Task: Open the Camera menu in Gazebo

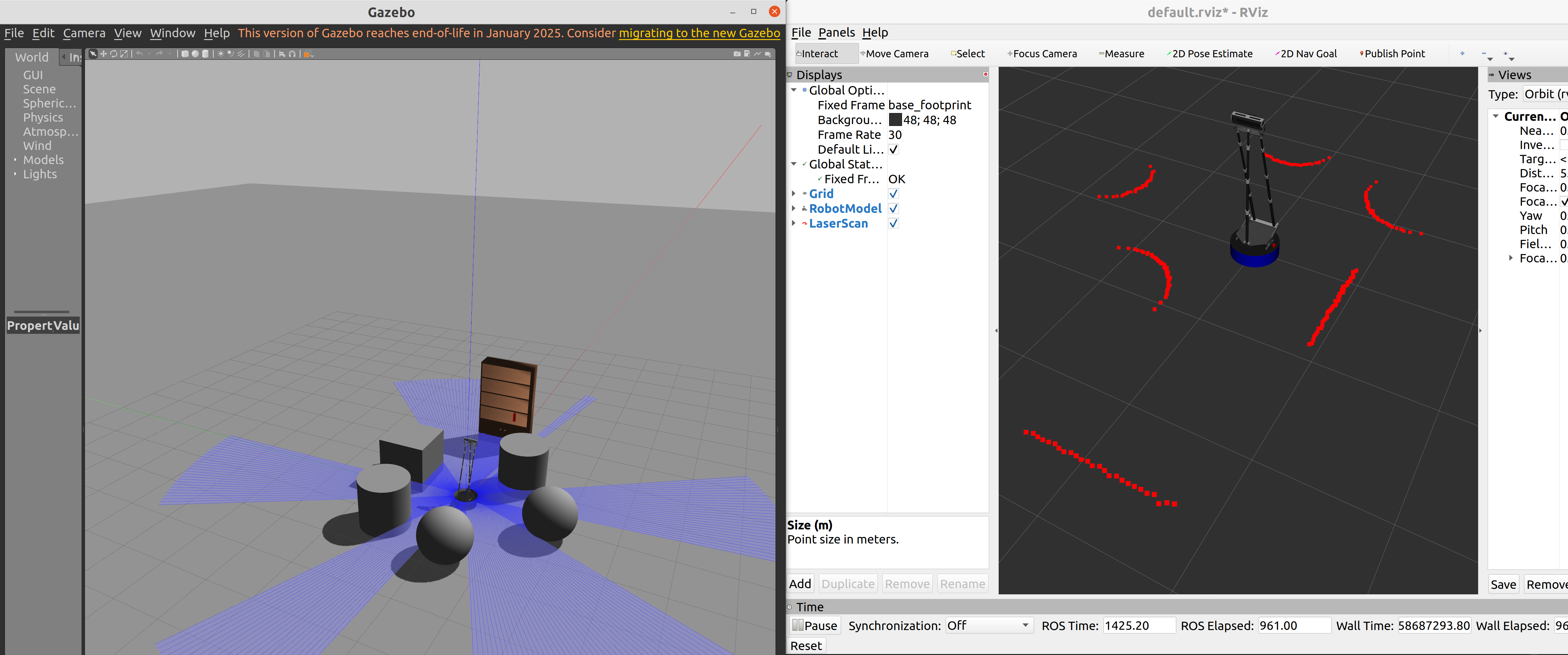Action: (x=84, y=33)
